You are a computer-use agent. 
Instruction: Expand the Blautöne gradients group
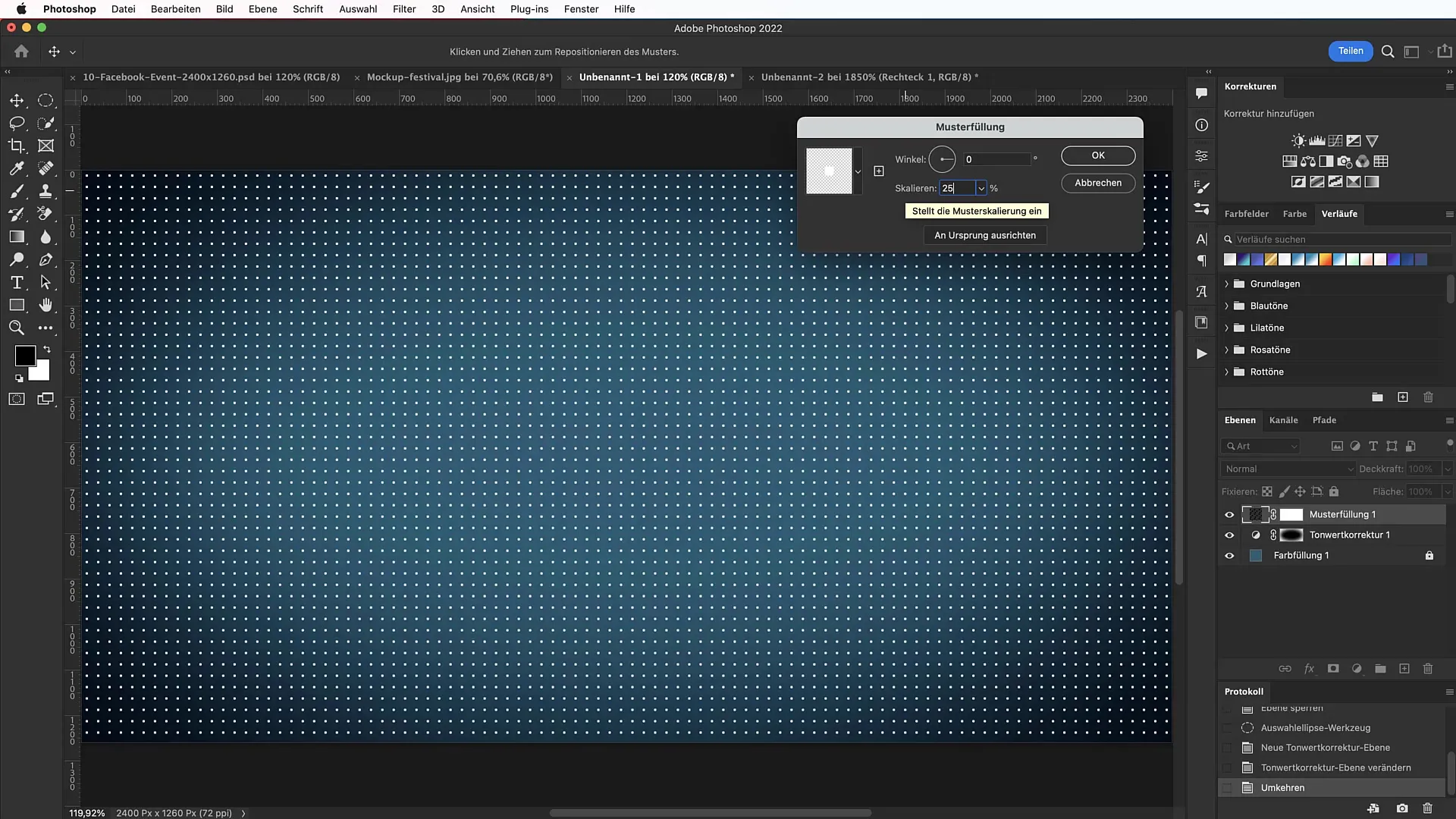tap(1227, 305)
